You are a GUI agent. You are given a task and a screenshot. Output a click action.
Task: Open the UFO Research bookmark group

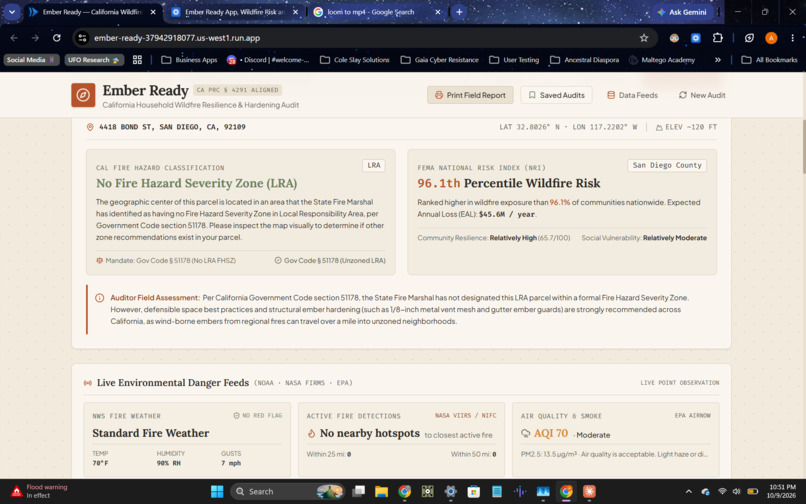[x=94, y=60]
